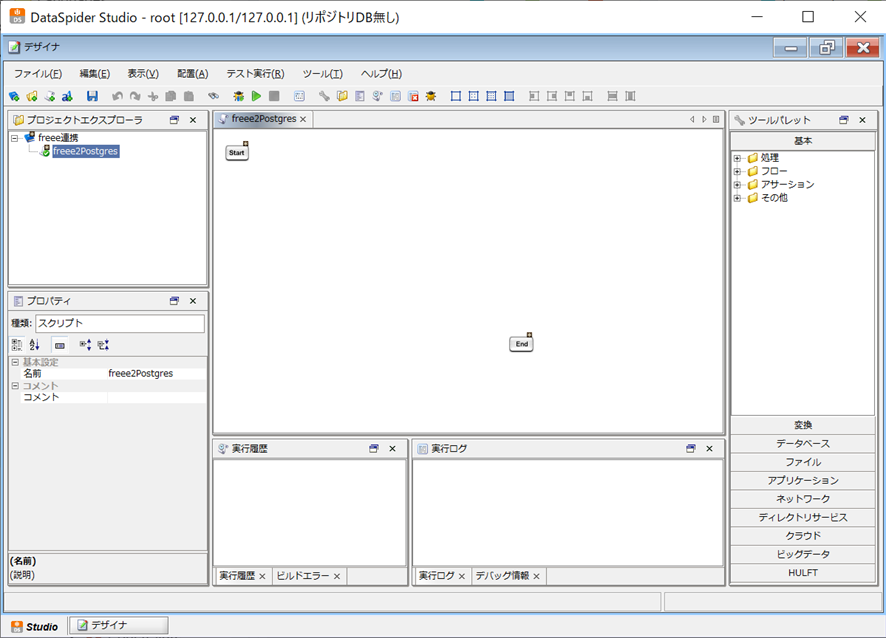Click the コメント property value field
The image size is (886, 638).
[x=157, y=397]
